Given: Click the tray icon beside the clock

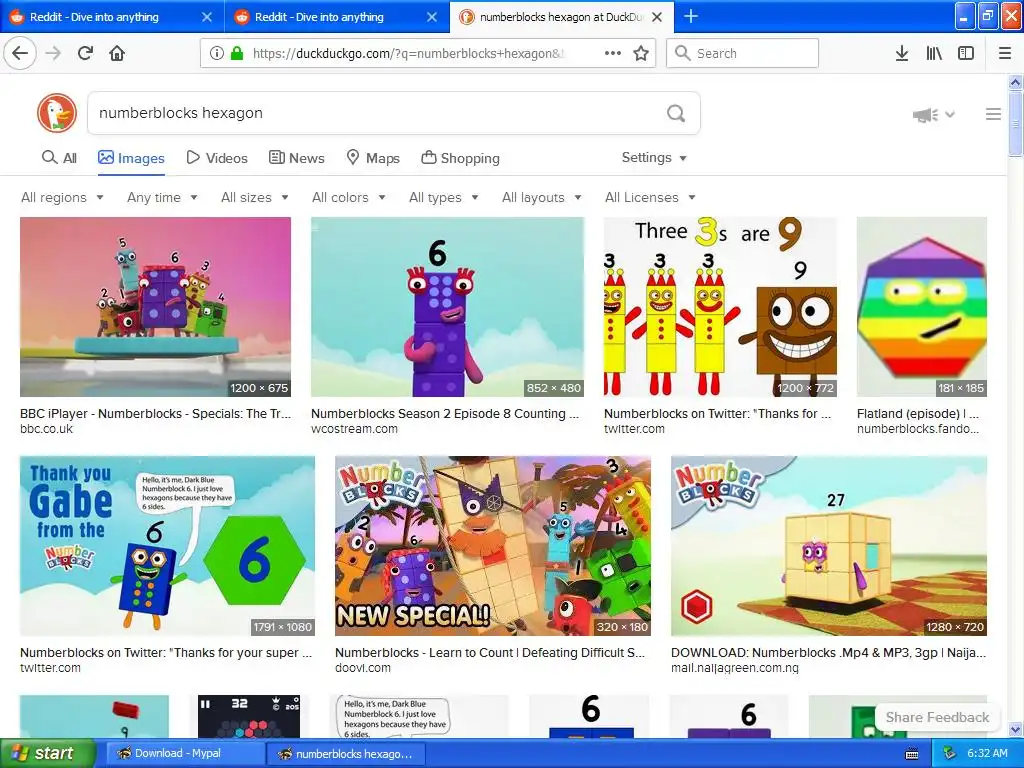Looking at the screenshot, I should tap(949, 753).
